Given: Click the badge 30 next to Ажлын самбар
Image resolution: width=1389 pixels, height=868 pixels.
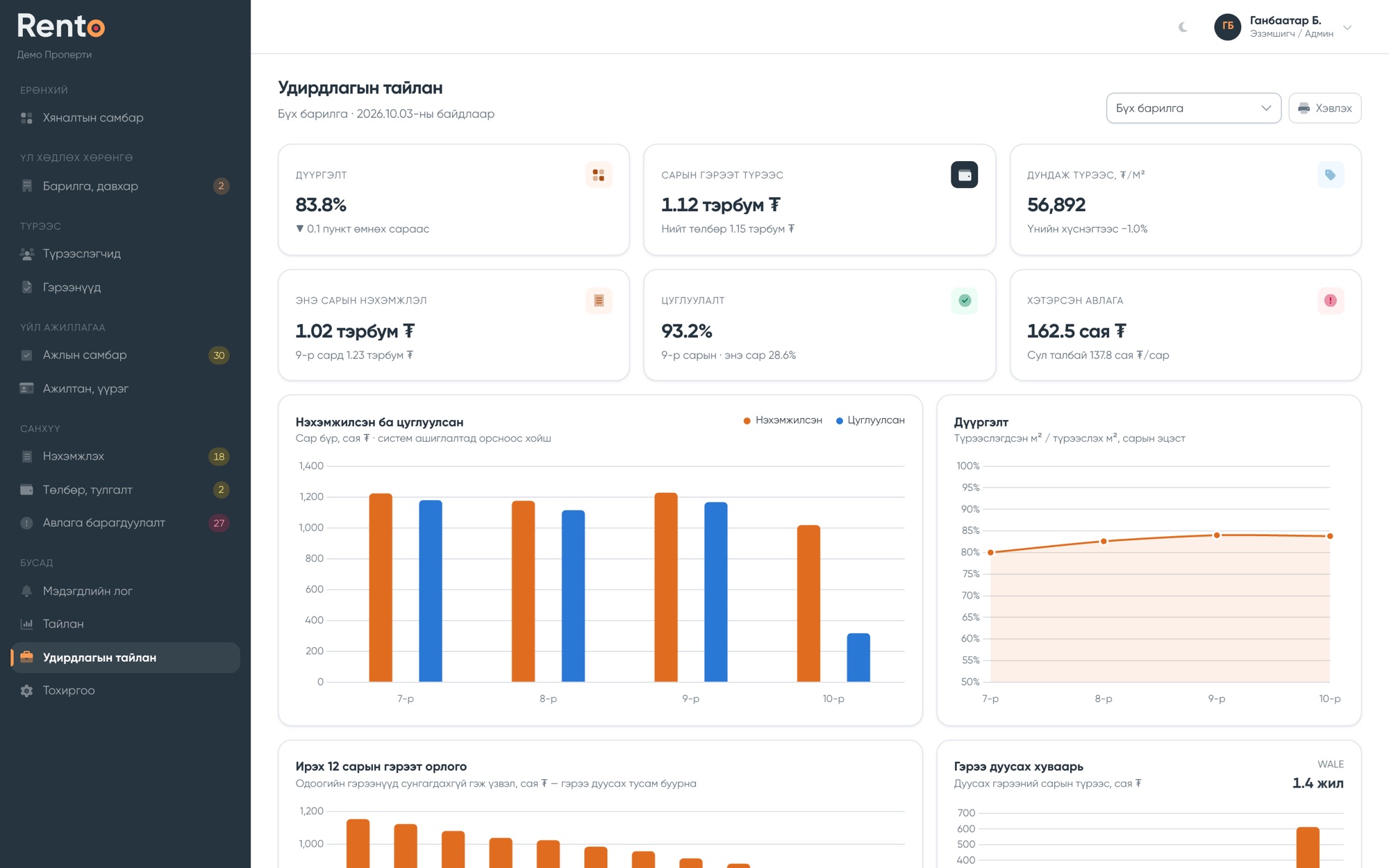Looking at the screenshot, I should point(219,356).
